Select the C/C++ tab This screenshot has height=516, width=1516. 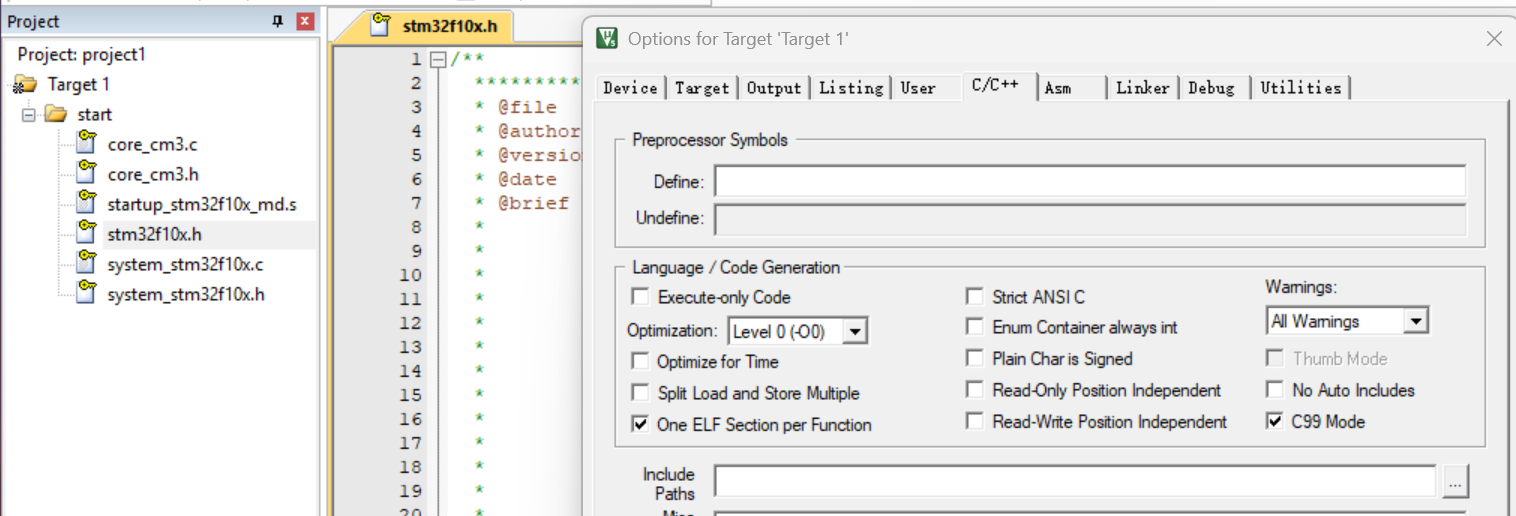(997, 85)
